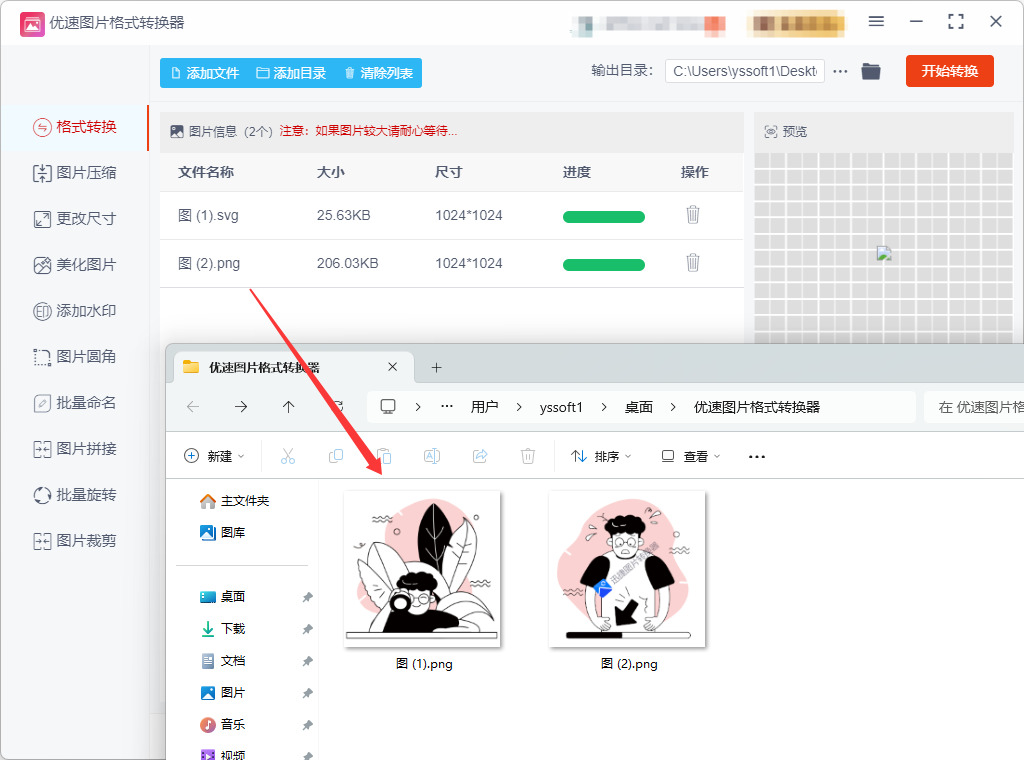Viewport: 1024px width, 760px height.
Task: Click the rename icon in Explorer toolbar
Action: tap(432, 456)
